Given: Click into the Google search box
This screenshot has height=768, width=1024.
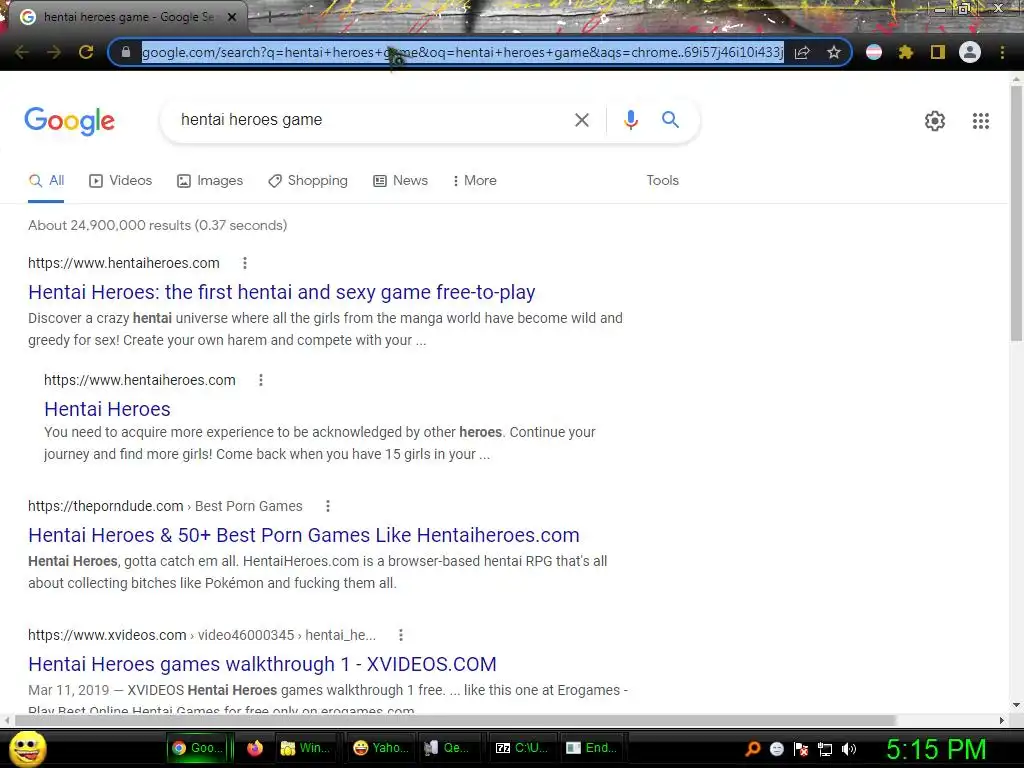Looking at the screenshot, I should tap(372, 120).
